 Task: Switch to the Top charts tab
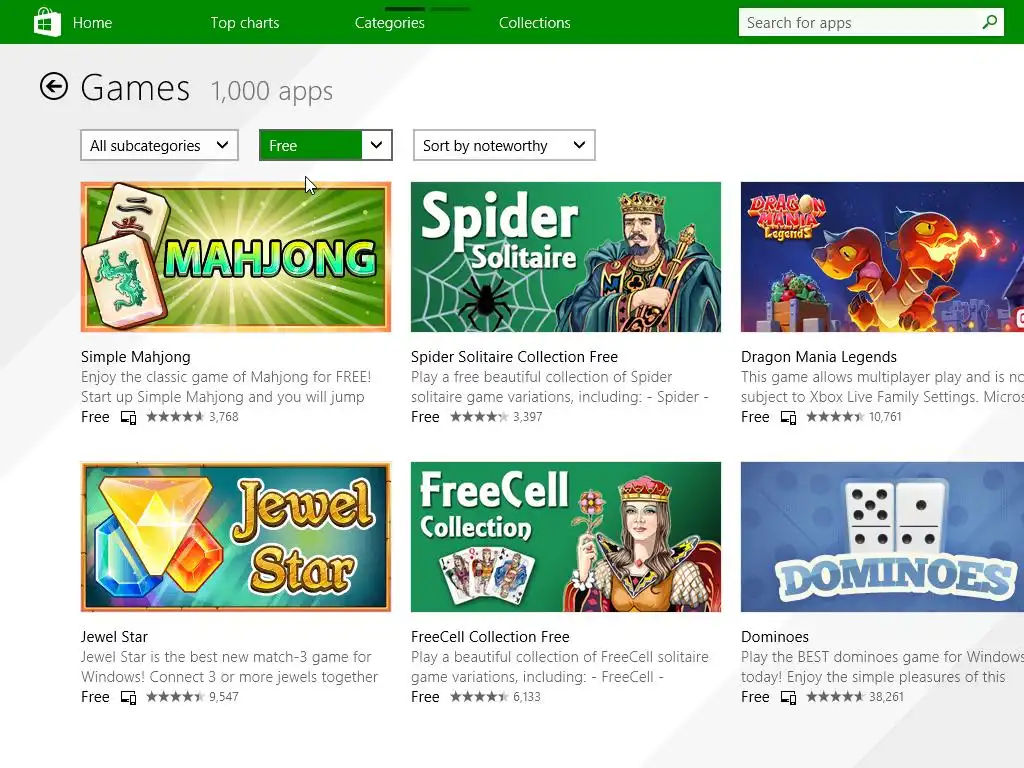tap(245, 22)
